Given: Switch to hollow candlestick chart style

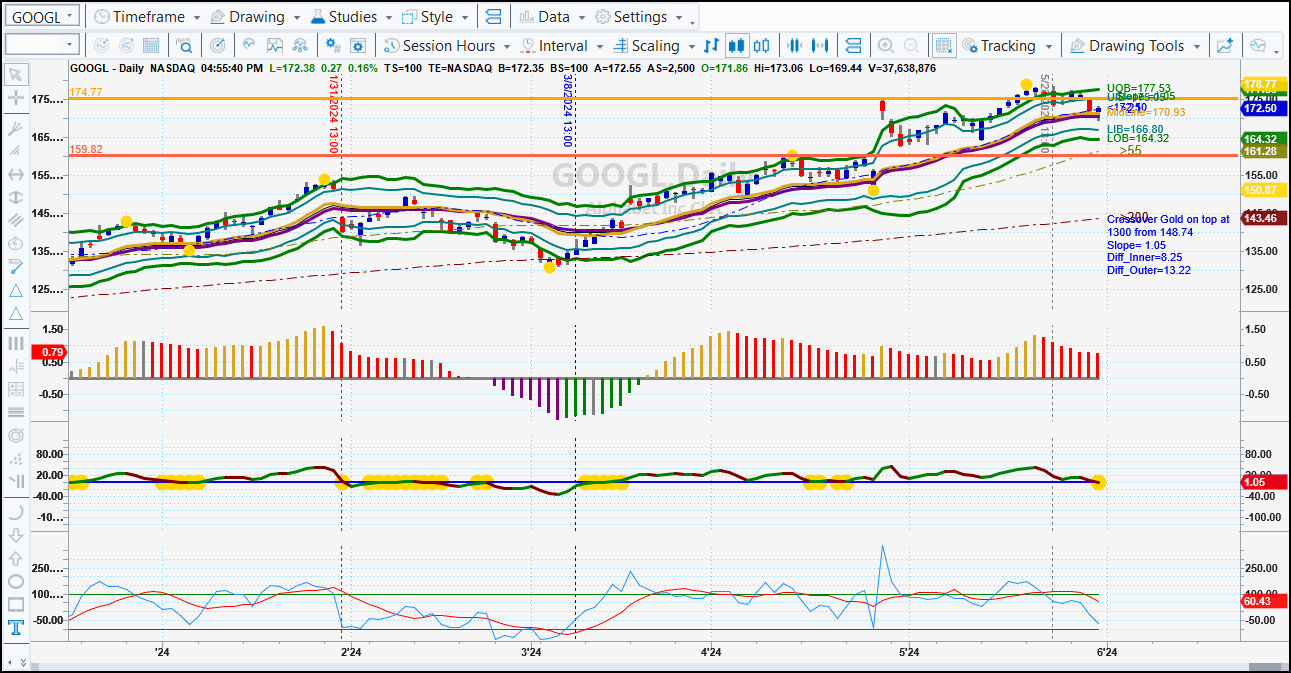Looking at the screenshot, I should pos(762,46).
